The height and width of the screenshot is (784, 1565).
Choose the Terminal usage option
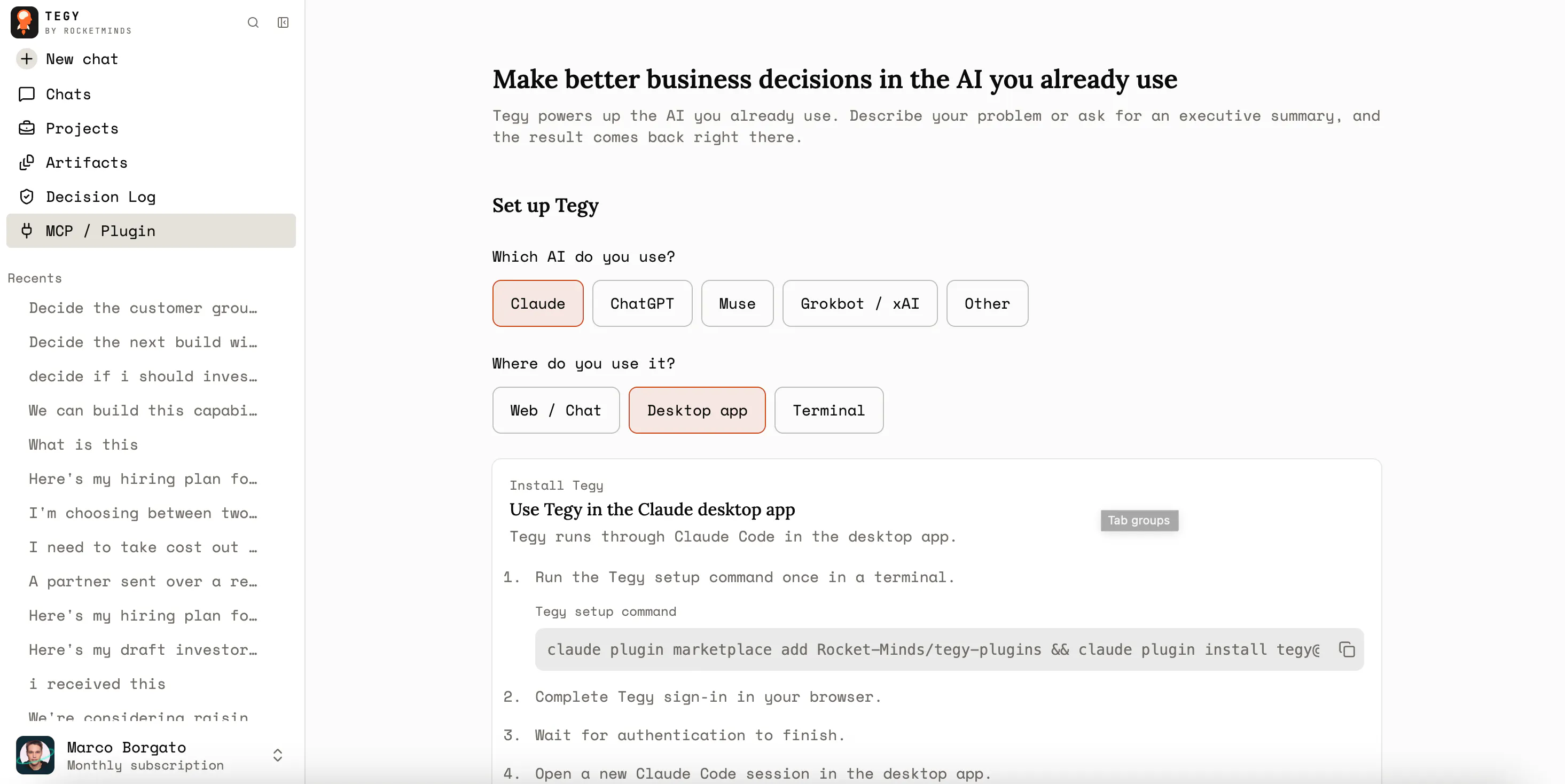point(828,410)
